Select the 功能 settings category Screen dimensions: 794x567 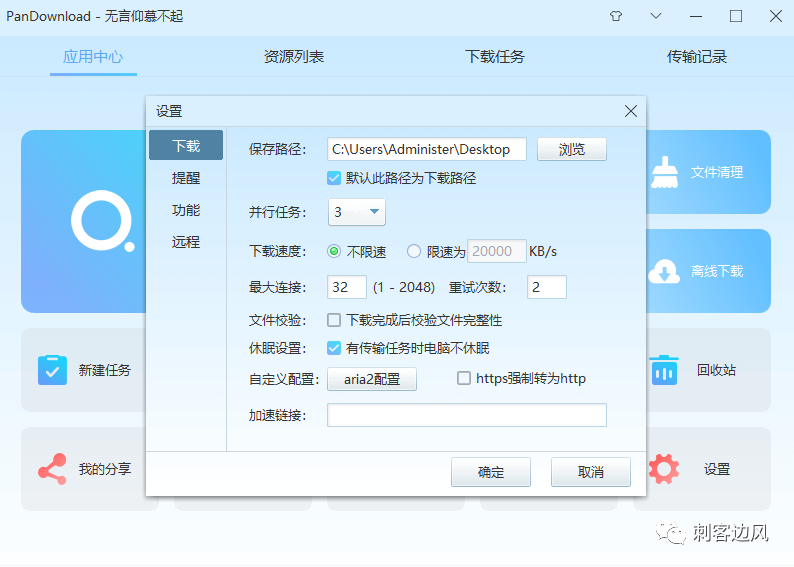click(x=186, y=210)
